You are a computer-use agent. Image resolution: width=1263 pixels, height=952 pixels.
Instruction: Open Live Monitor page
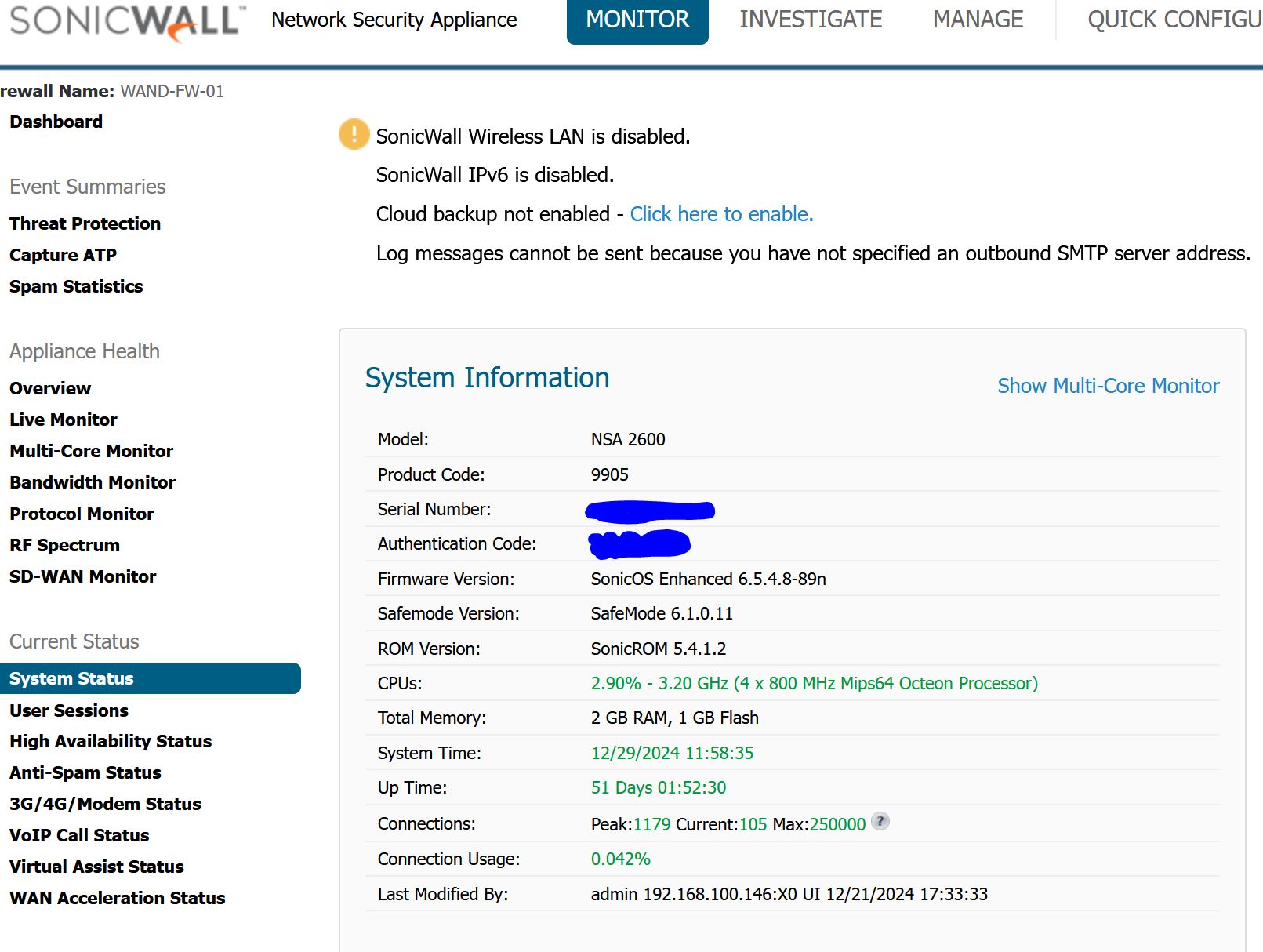pos(63,420)
